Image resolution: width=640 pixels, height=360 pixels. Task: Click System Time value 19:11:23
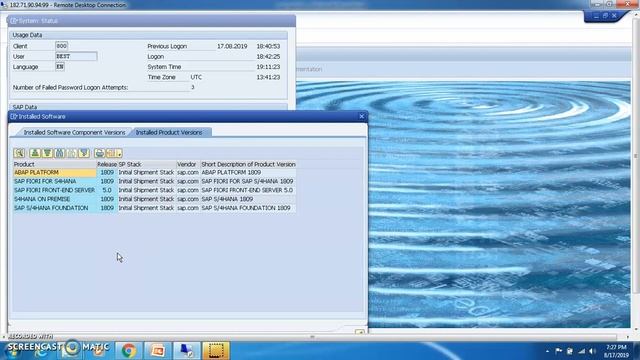268,67
